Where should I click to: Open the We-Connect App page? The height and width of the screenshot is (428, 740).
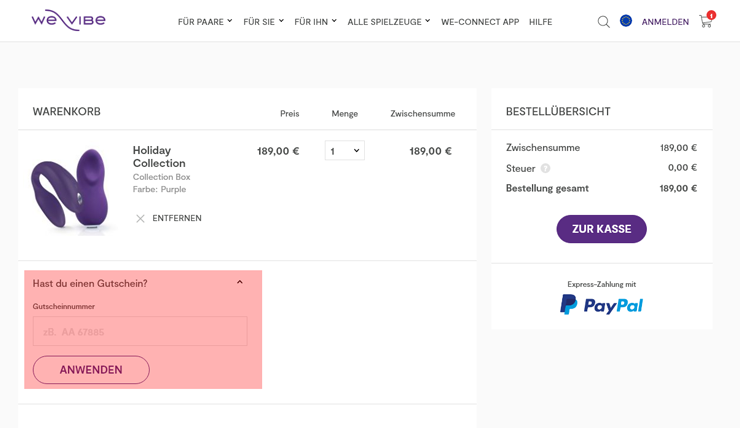480,22
